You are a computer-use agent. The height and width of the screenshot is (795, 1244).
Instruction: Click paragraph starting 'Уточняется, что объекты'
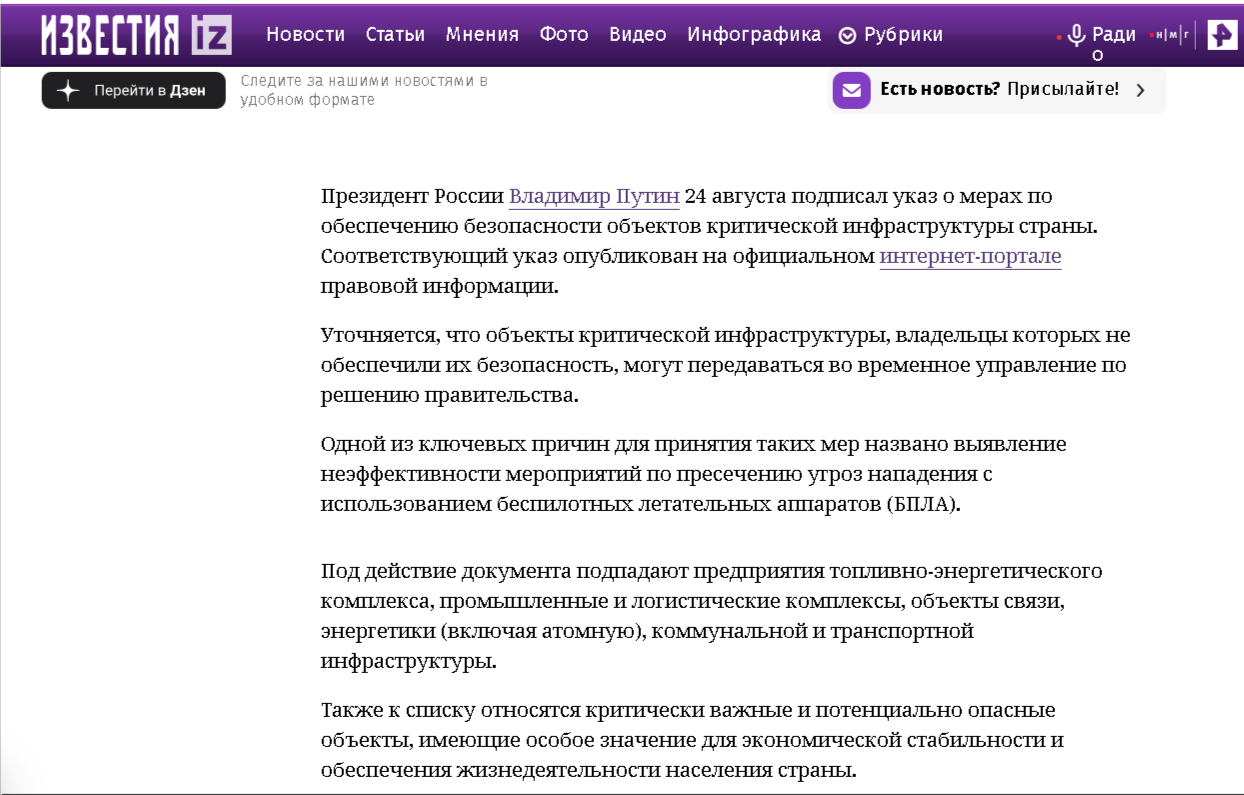point(726,365)
